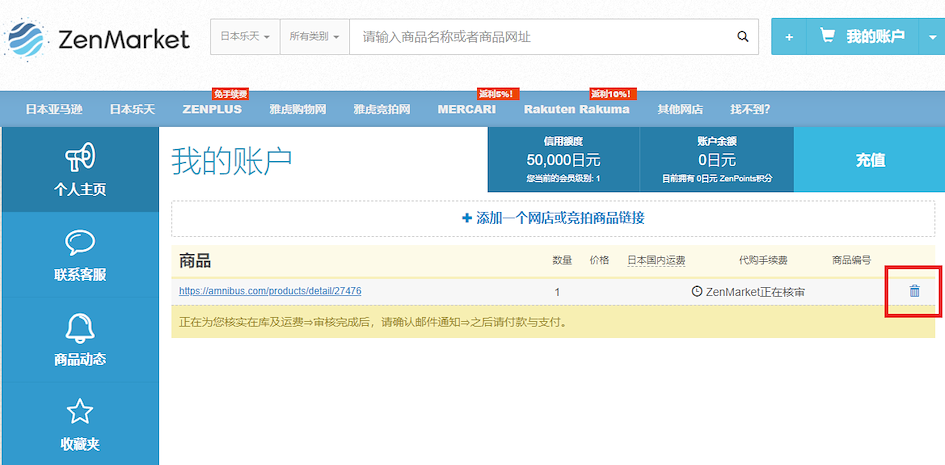Image resolution: width=945 pixels, height=465 pixels.
Task: Open 日本亚马逊 in navigation bar
Action: (x=54, y=110)
